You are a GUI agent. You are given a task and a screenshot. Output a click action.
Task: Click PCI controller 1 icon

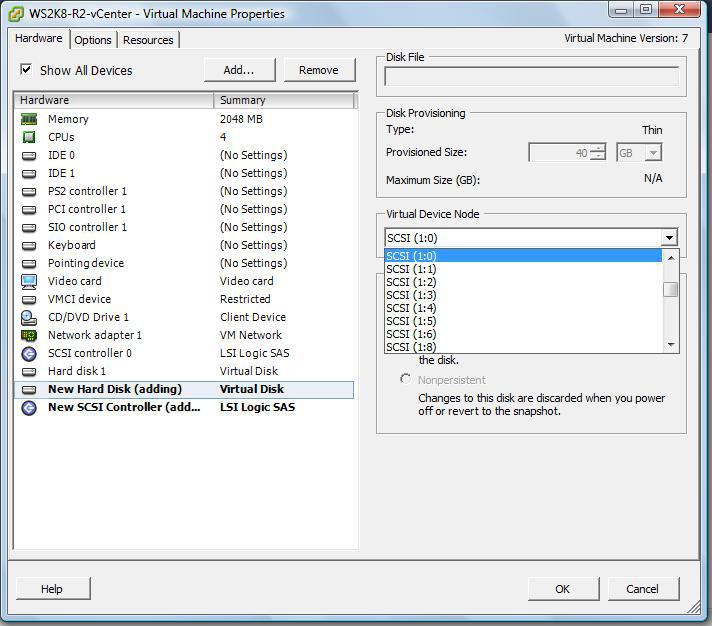29,210
